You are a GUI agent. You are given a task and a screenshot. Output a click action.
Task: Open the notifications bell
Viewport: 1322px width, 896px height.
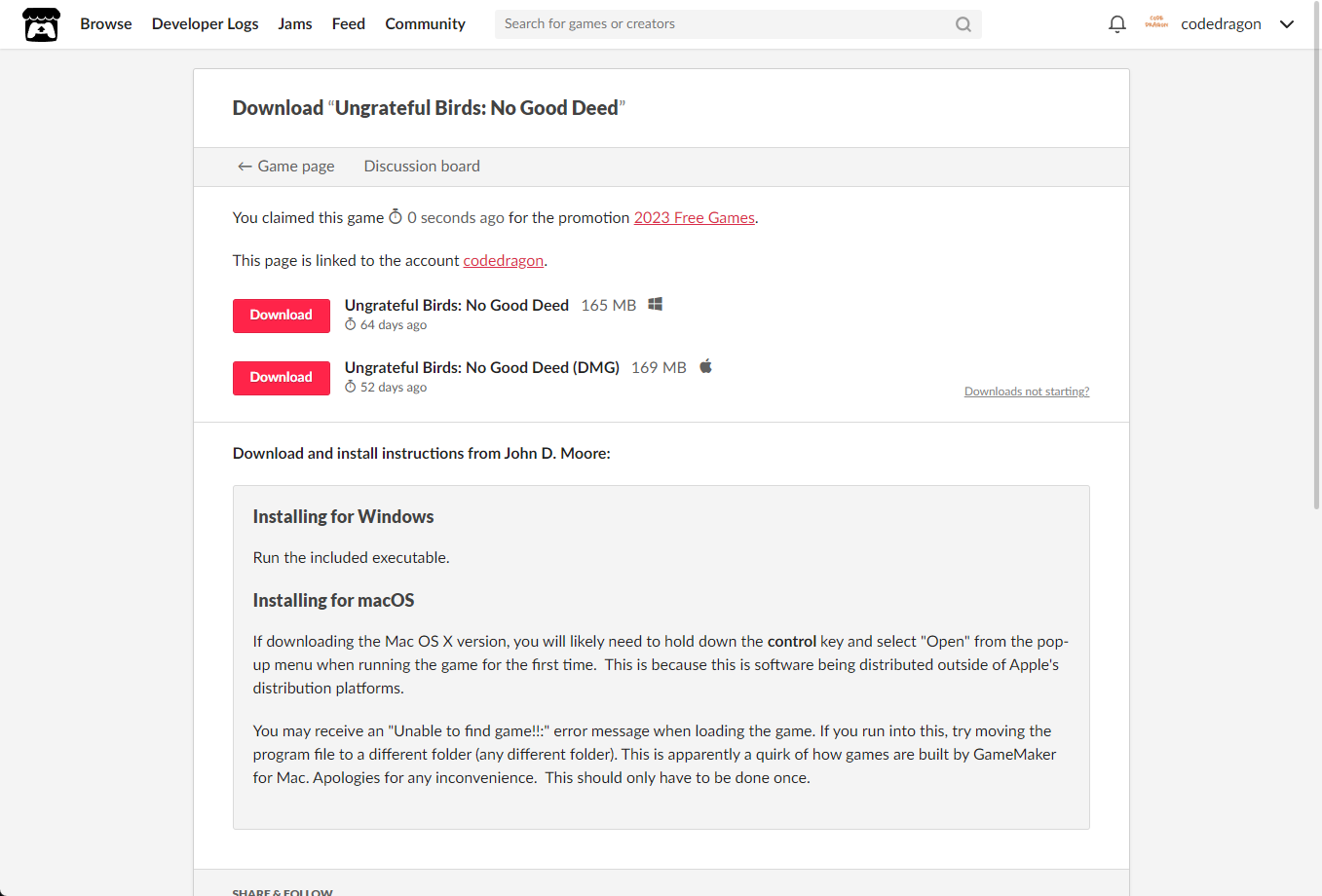pyautogui.click(x=1117, y=24)
